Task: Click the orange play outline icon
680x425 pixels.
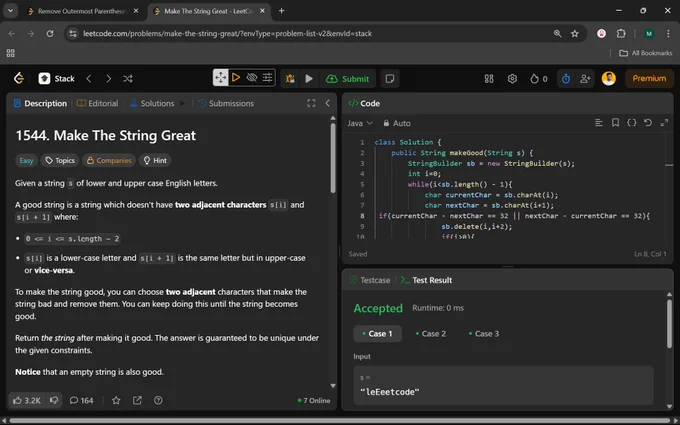Action: pos(236,78)
